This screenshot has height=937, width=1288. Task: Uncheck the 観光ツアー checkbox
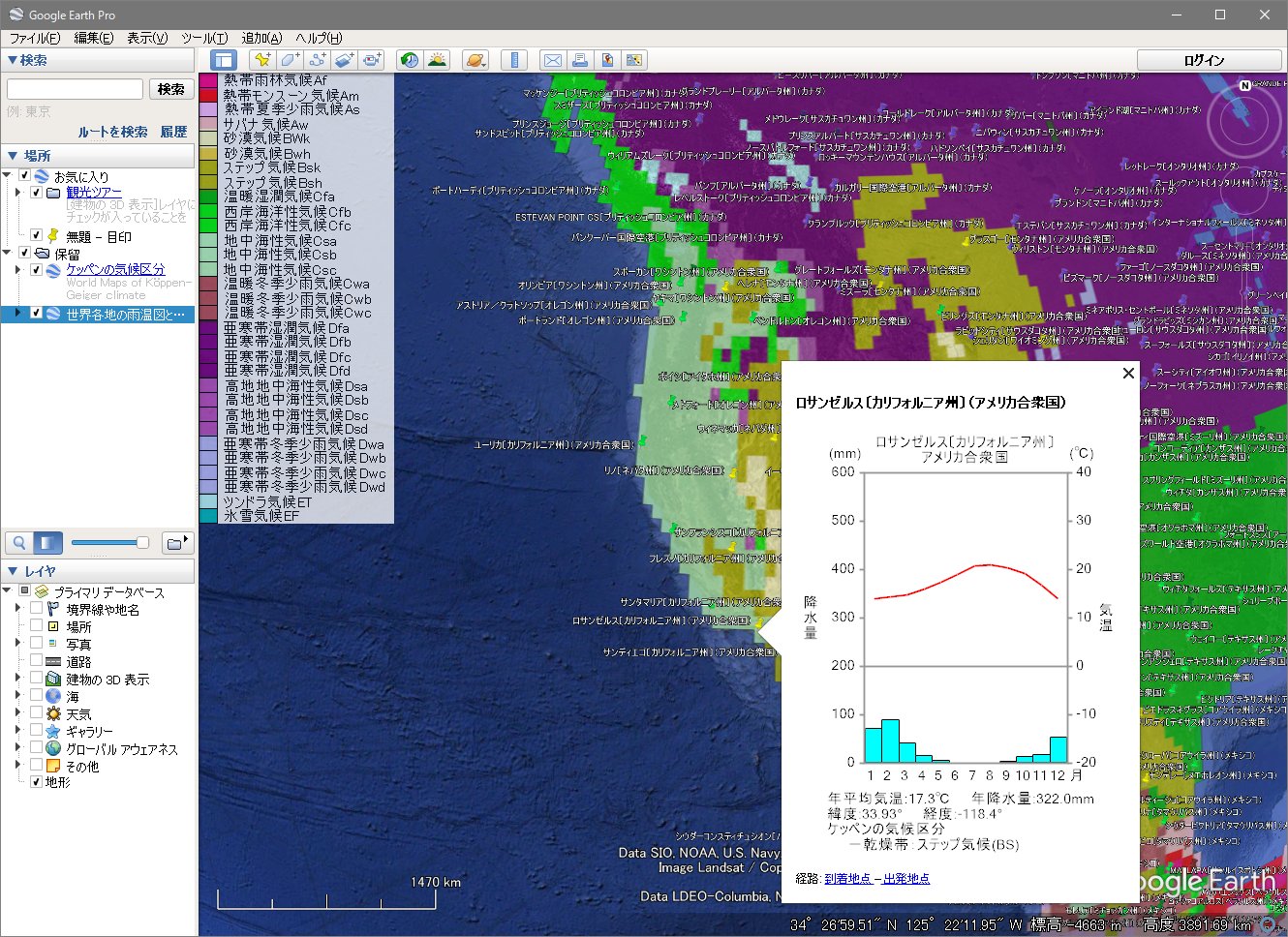pos(36,193)
